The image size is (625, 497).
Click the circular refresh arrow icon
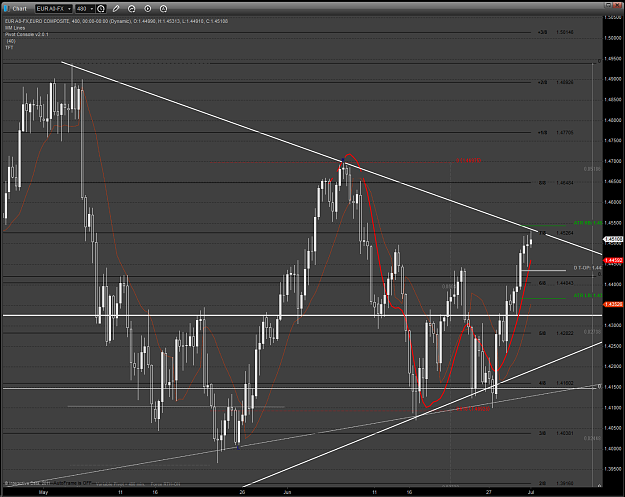(132, 9)
